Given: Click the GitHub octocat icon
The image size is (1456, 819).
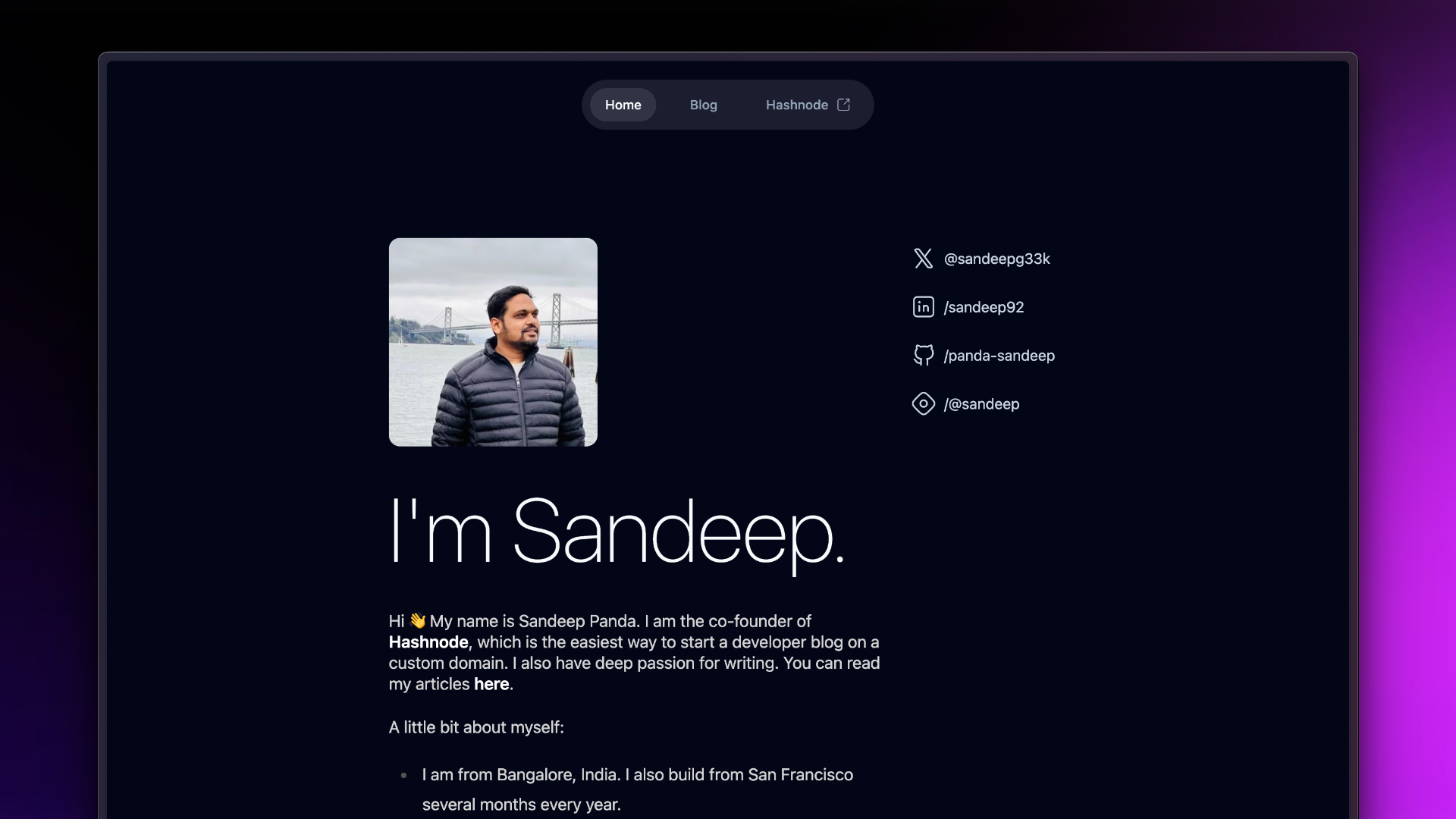Looking at the screenshot, I should pos(923,355).
